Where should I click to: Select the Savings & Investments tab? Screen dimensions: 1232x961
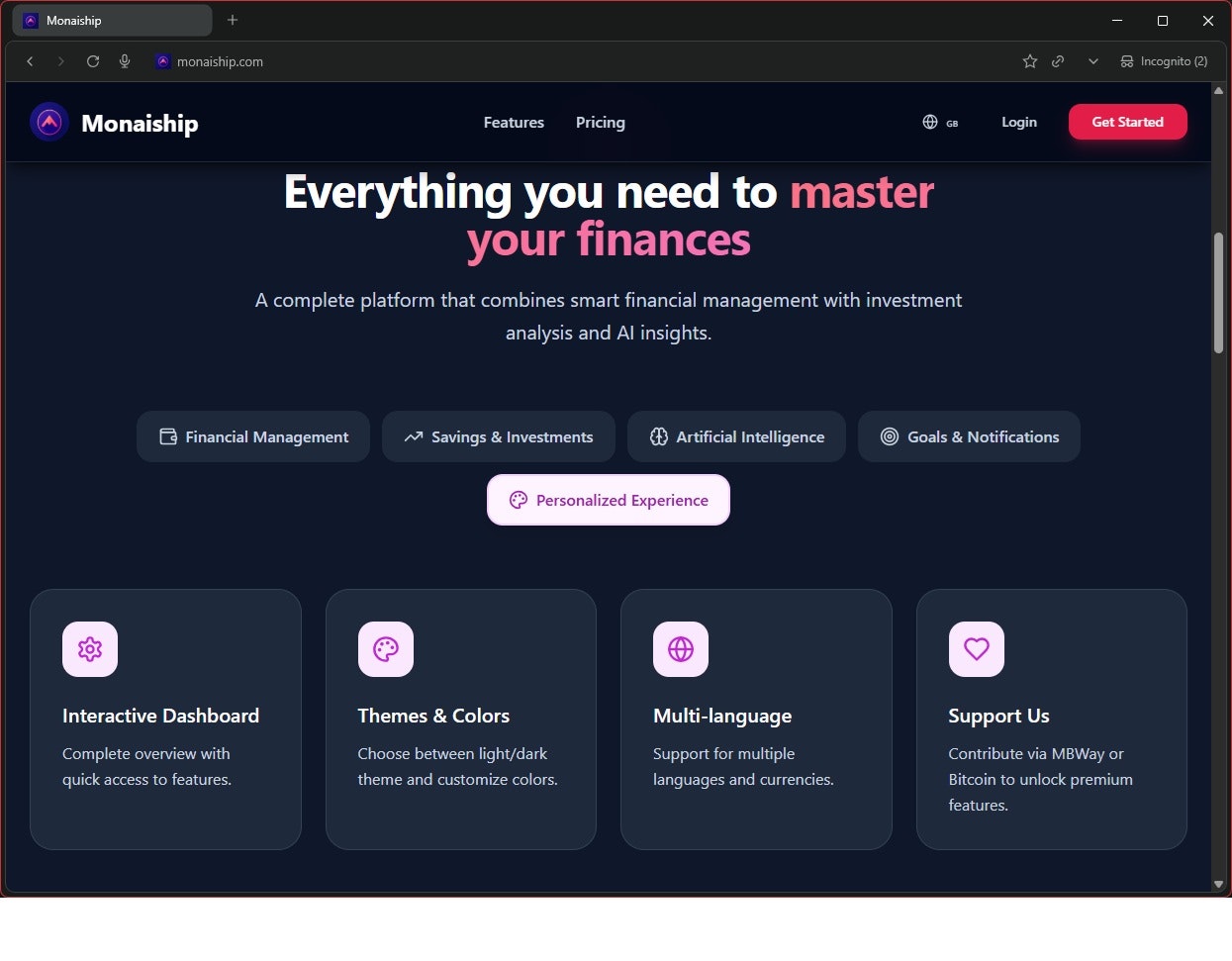point(499,436)
